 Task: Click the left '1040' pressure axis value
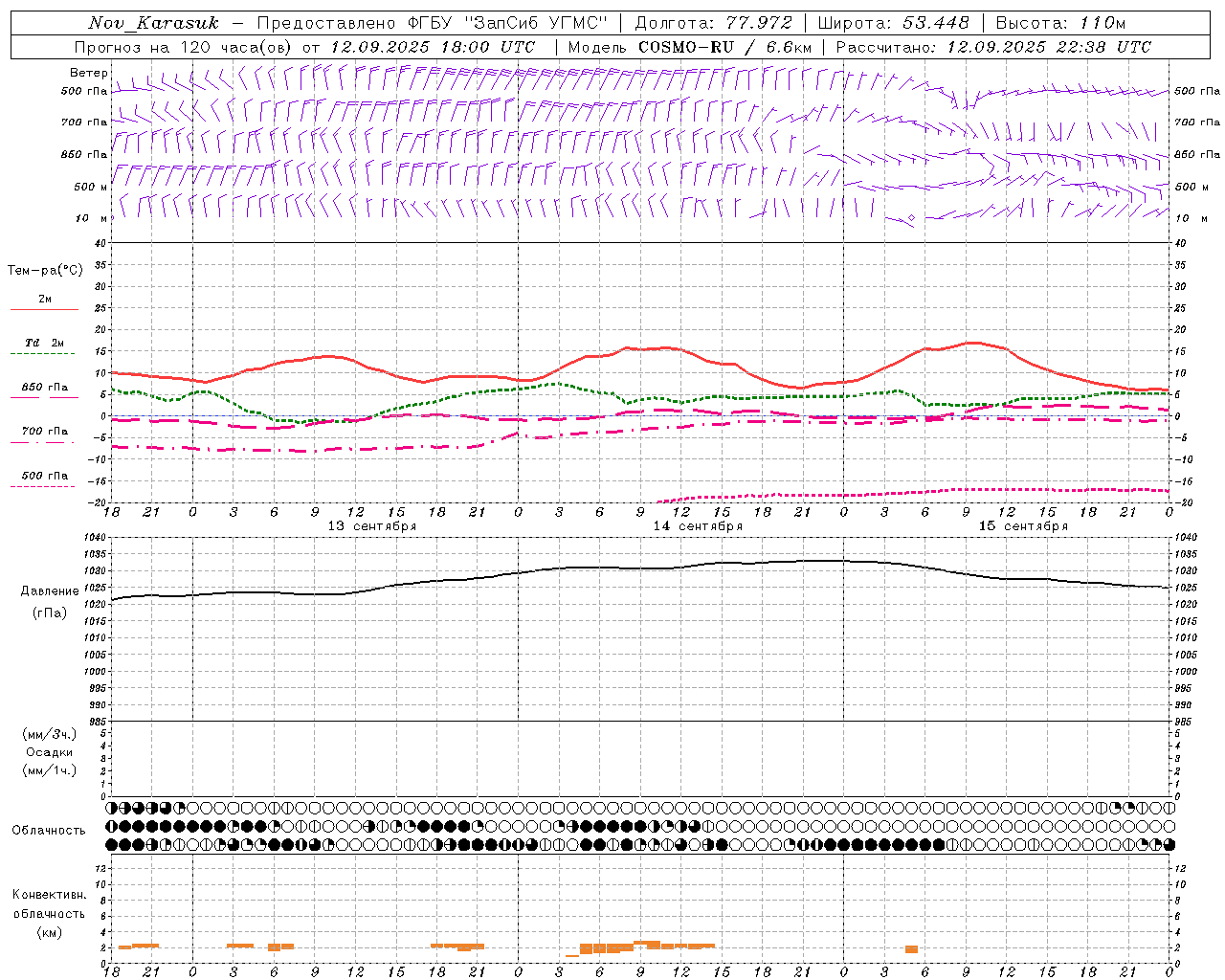(x=97, y=538)
